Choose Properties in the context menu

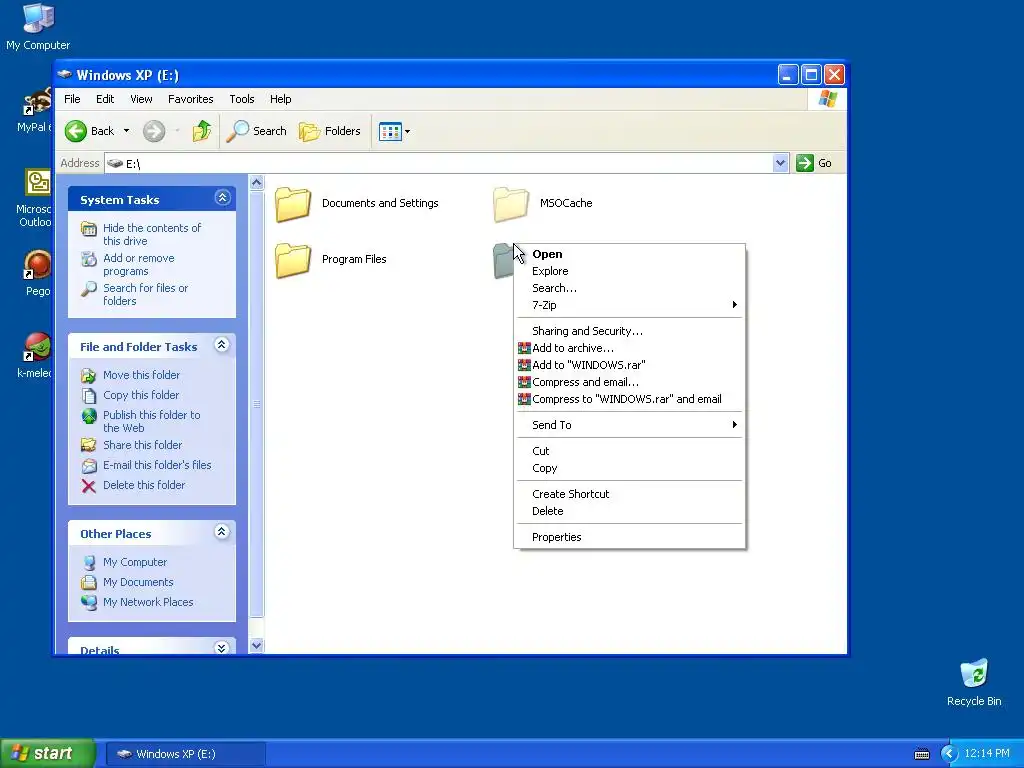tap(630, 537)
